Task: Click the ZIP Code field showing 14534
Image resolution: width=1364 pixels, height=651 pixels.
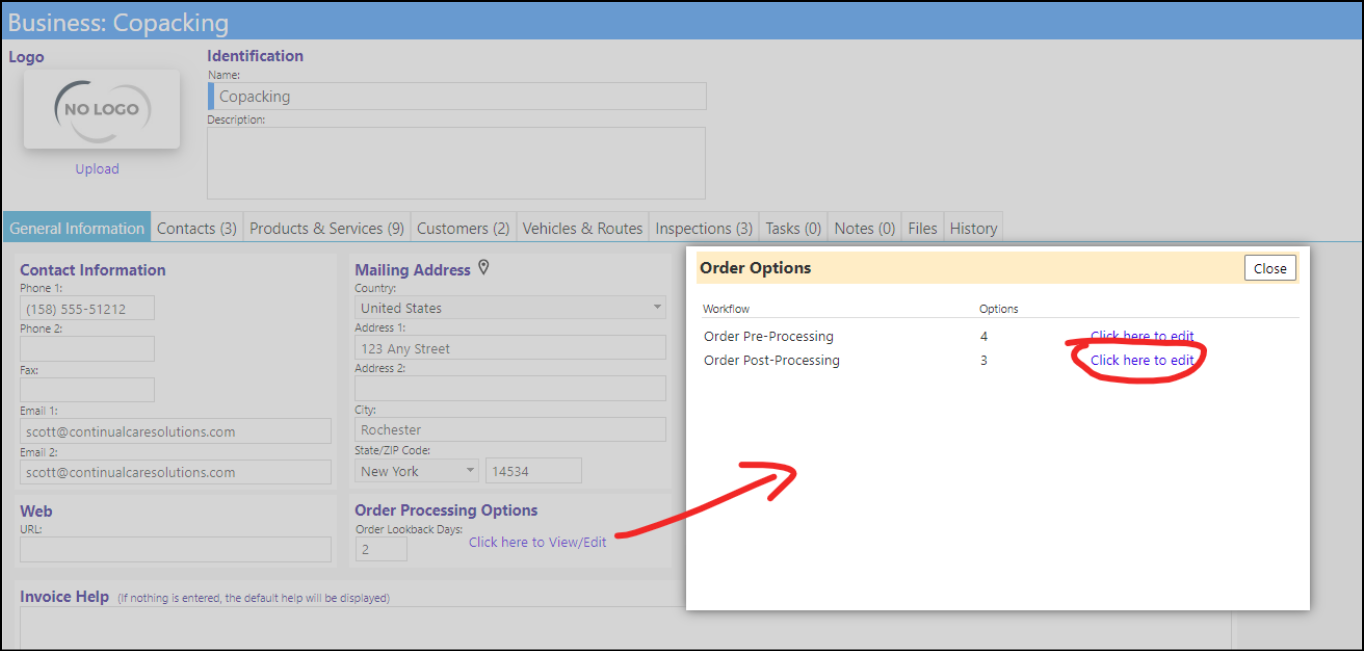Action: click(x=533, y=471)
